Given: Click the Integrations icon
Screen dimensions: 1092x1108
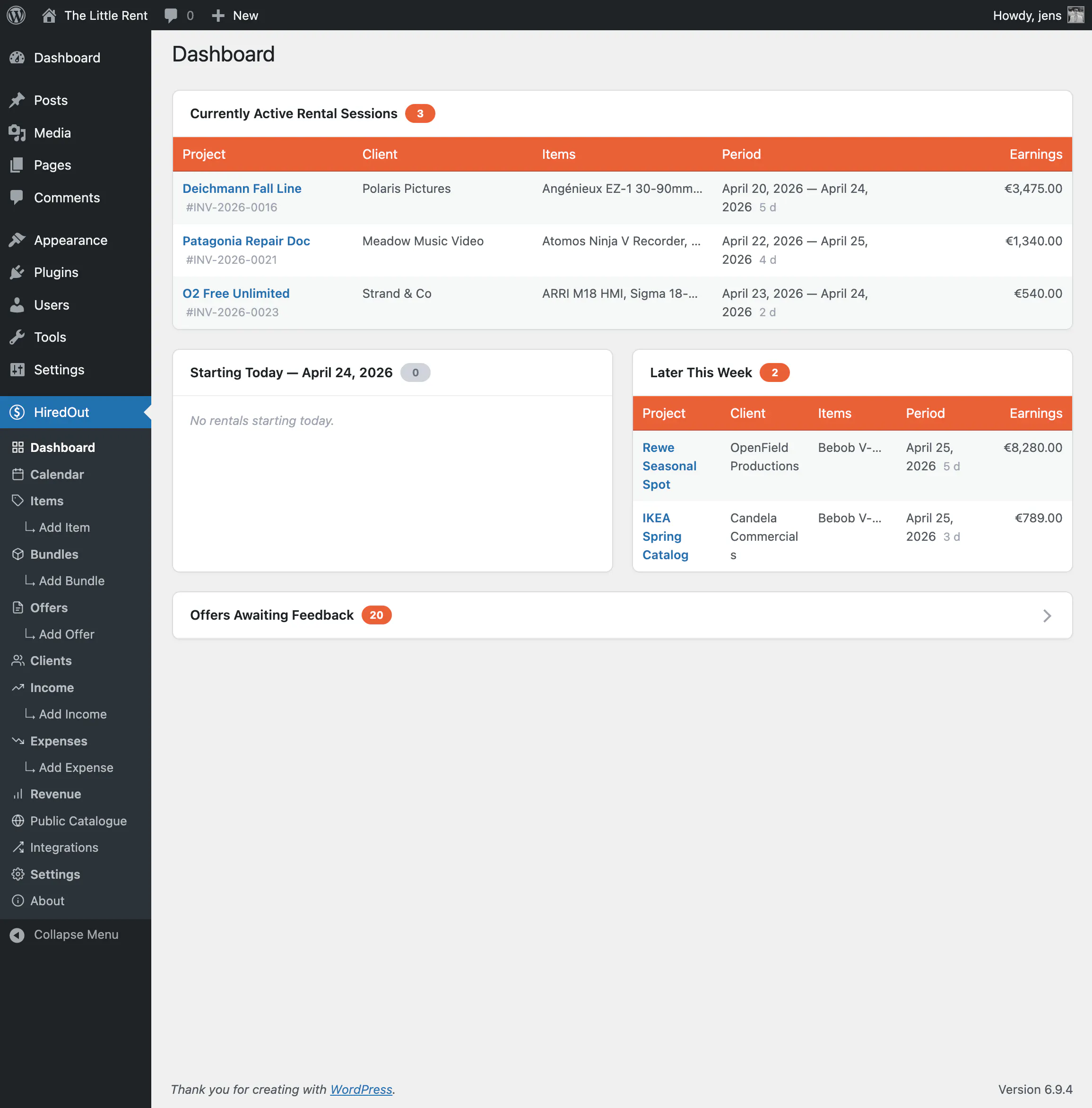Looking at the screenshot, I should tap(18, 848).
